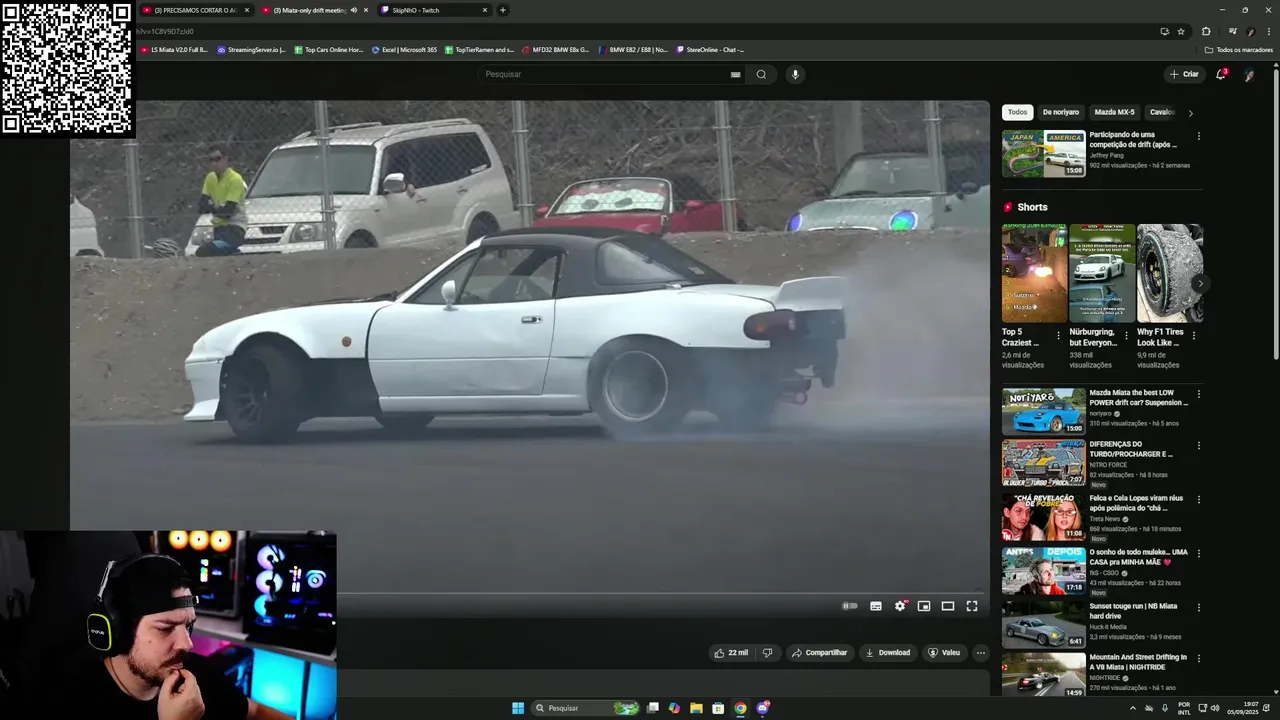
Task: Open Chrome from the taskbar
Action: tap(740, 708)
